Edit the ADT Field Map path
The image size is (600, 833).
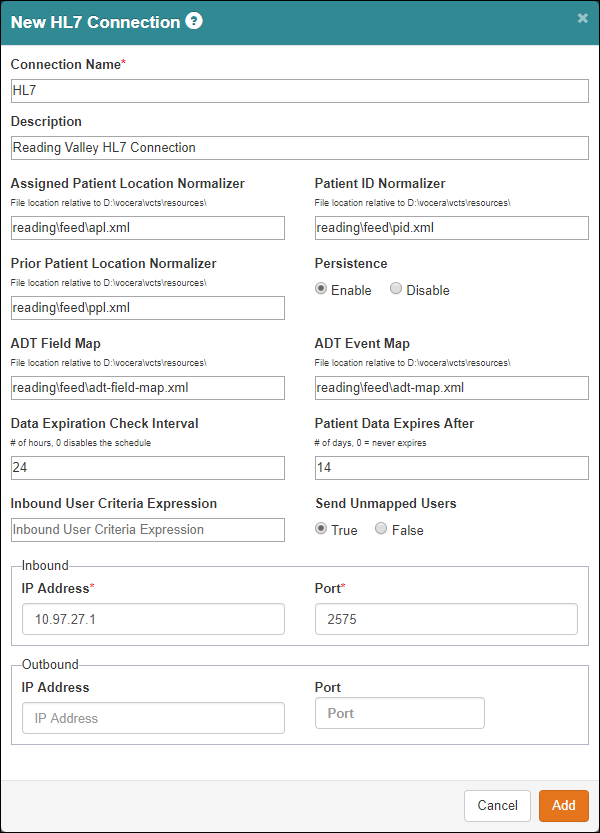[148, 388]
